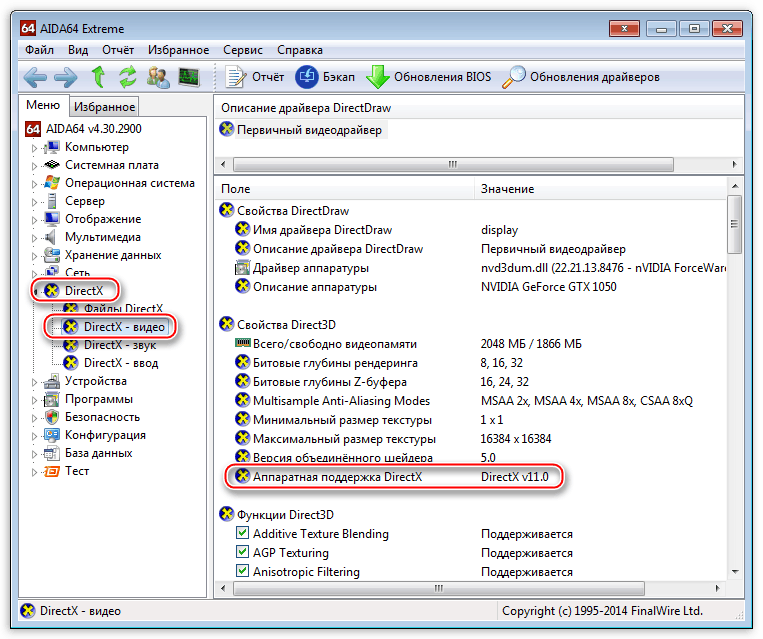Image resolution: width=763 pixels, height=639 pixels.
Task: Open the Файл menu
Action: [x=39, y=50]
